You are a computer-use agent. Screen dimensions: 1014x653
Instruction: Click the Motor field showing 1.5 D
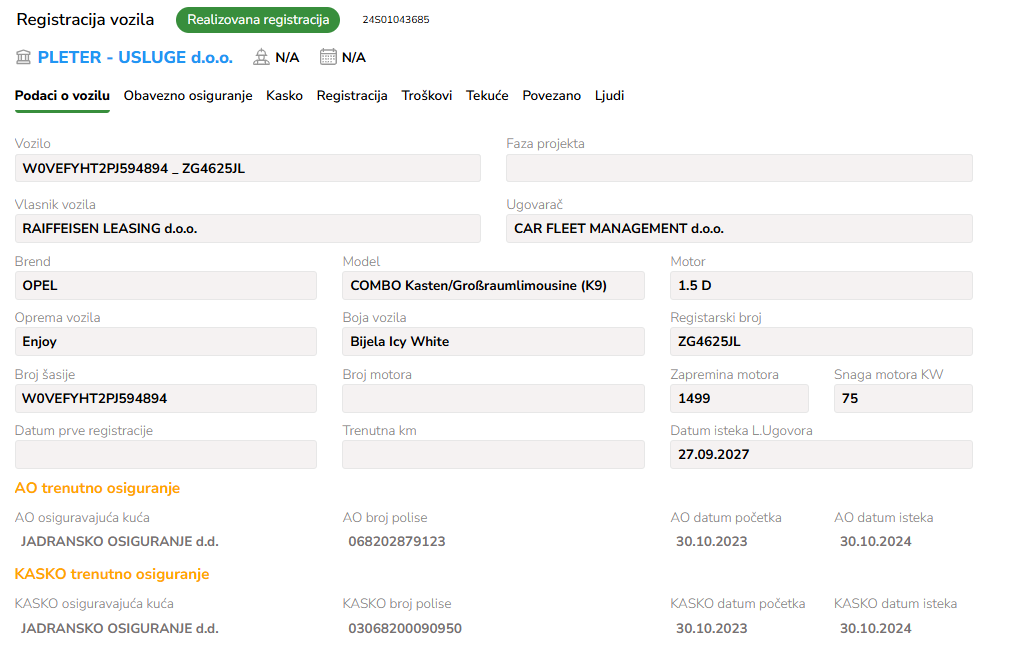point(821,285)
